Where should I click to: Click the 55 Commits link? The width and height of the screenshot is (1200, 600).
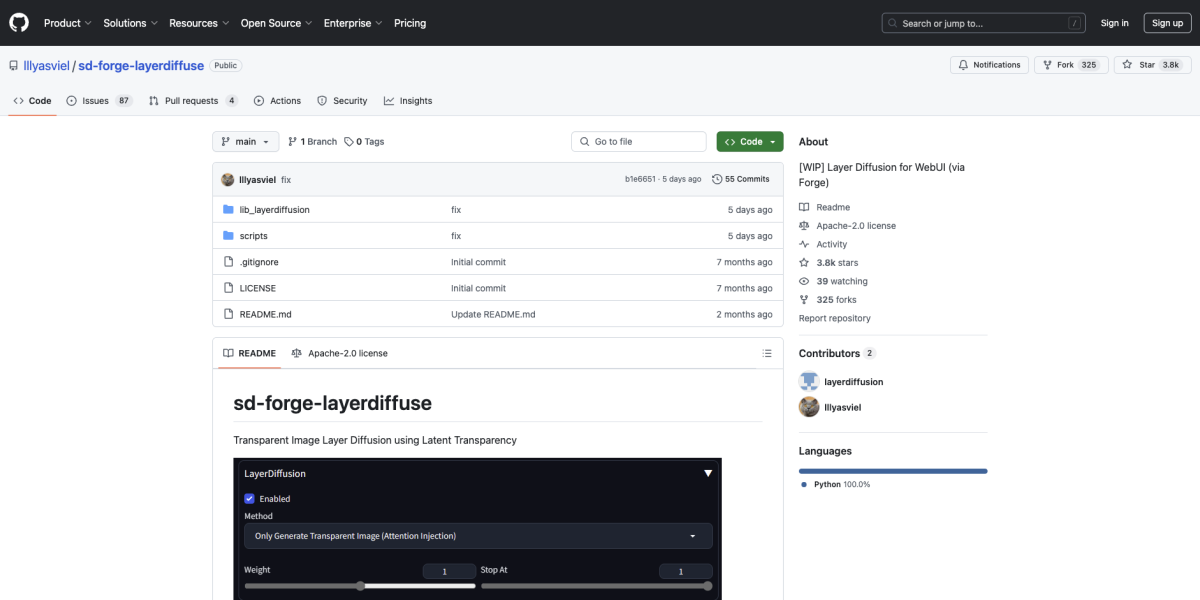pos(741,178)
